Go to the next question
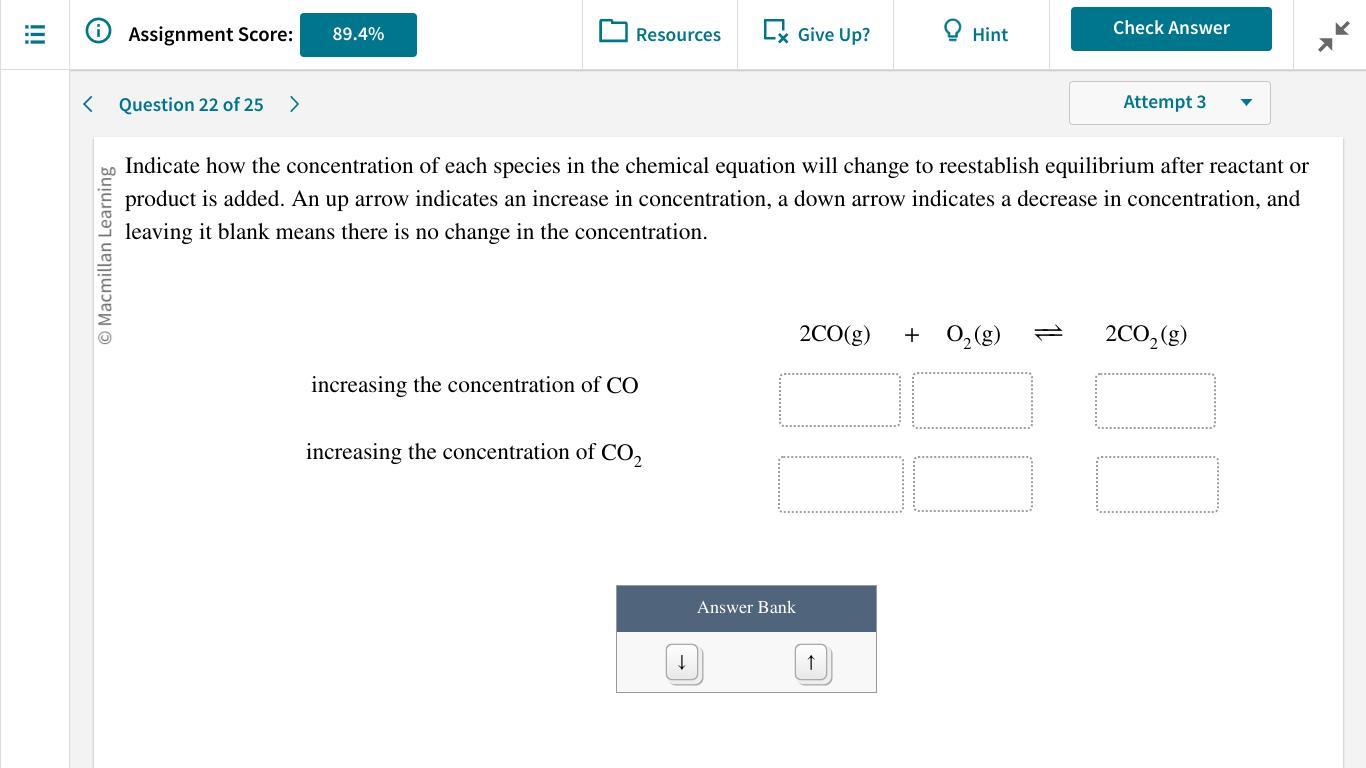Image resolution: width=1366 pixels, height=768 pixels. click(294, 104)
